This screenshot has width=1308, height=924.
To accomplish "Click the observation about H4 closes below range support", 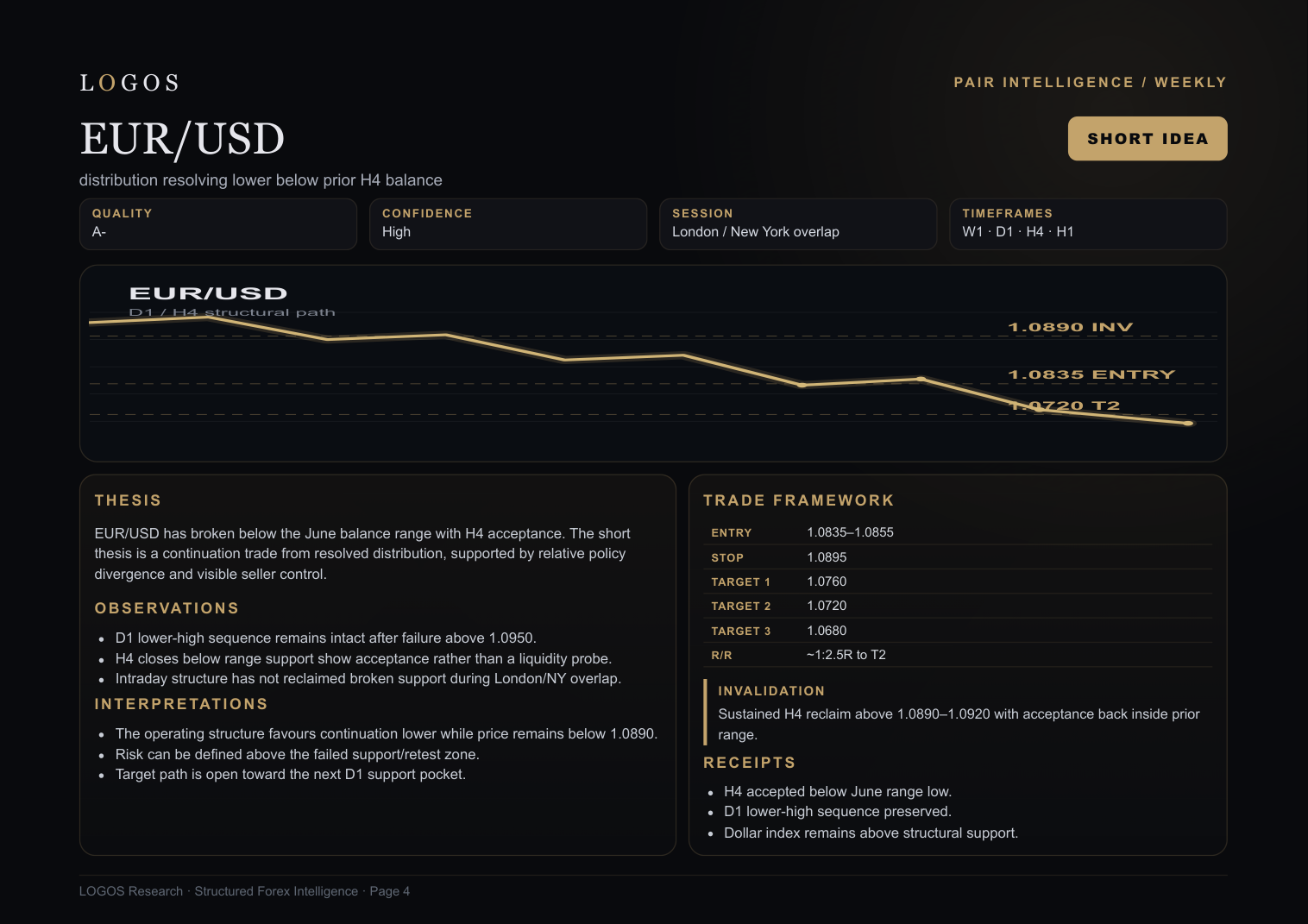I will [x=363, y=659].
